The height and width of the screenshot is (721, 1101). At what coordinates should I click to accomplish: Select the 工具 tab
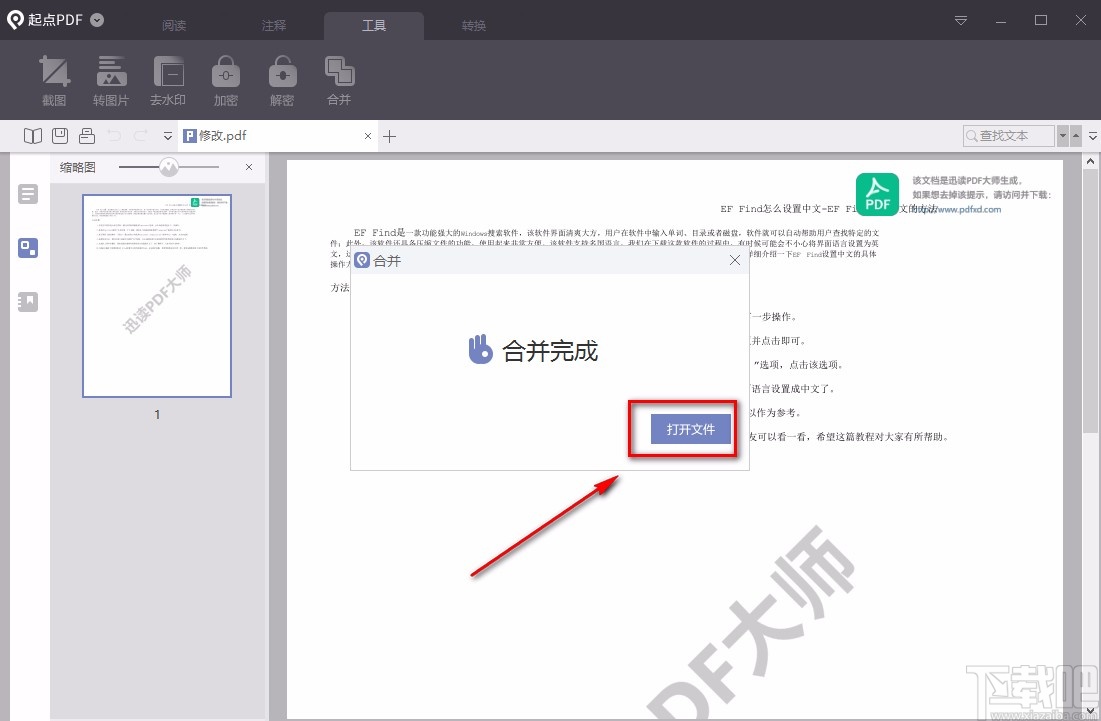coord(374,25)
